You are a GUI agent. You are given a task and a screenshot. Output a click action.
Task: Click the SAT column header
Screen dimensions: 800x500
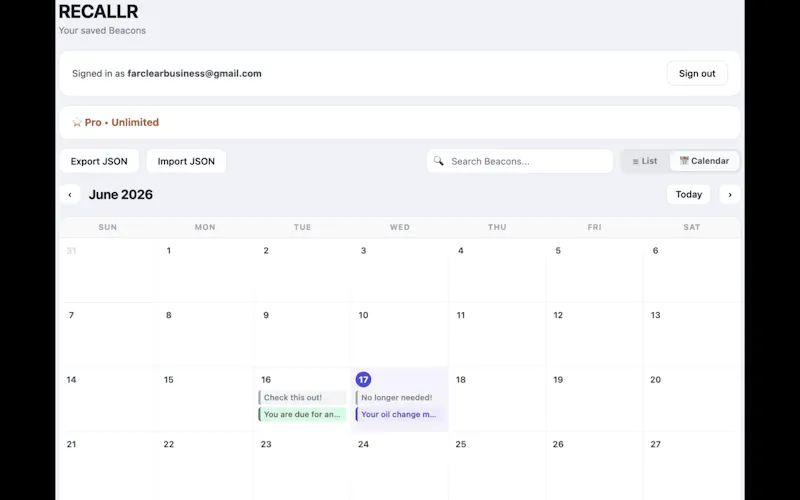(692, 227)
